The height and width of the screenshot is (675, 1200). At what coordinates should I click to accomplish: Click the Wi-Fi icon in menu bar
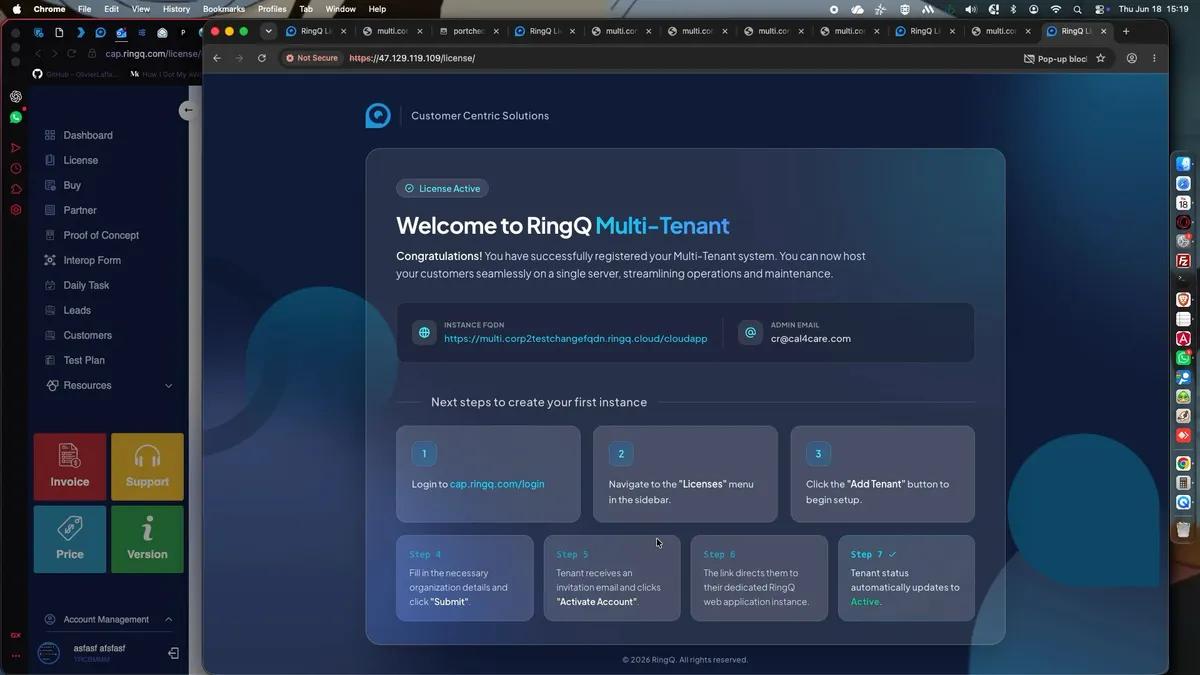click(x=1055, y=9)
